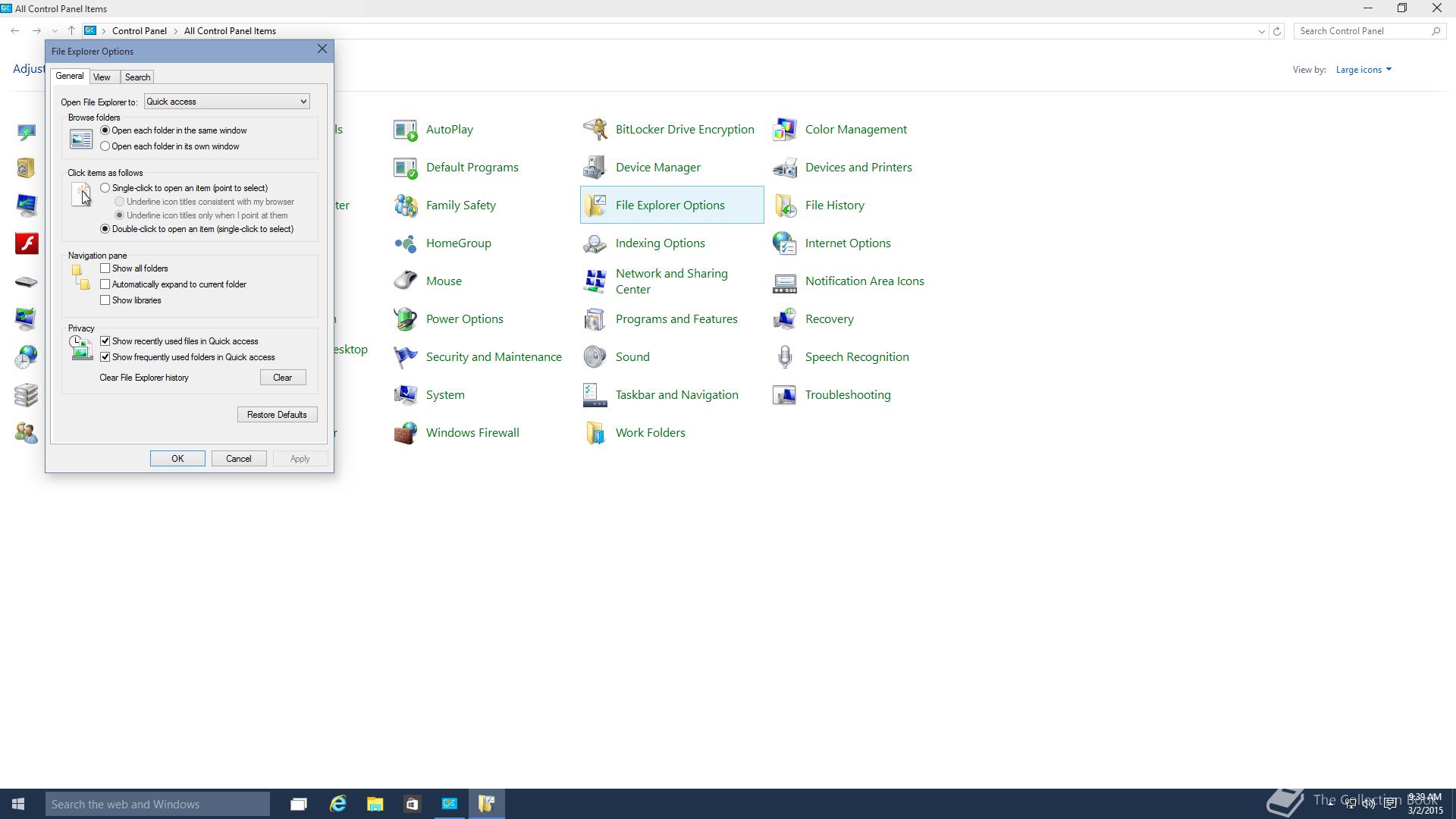Viewport: 1456px width, 819px height.
Task: Clear File Explorer history
Action: coord(283,378)
